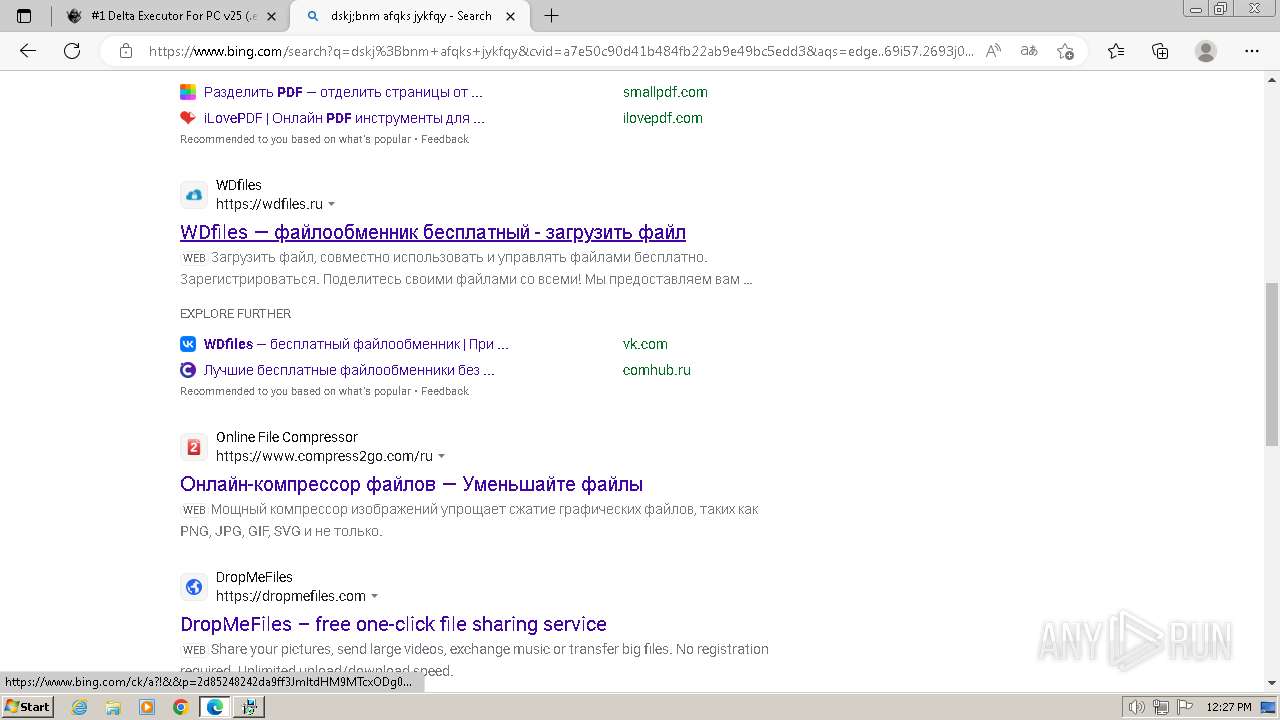The width and height of the screenshot is (1280, 720).
Task: Close the Delta Executor tab
Action: click(271, 16)
